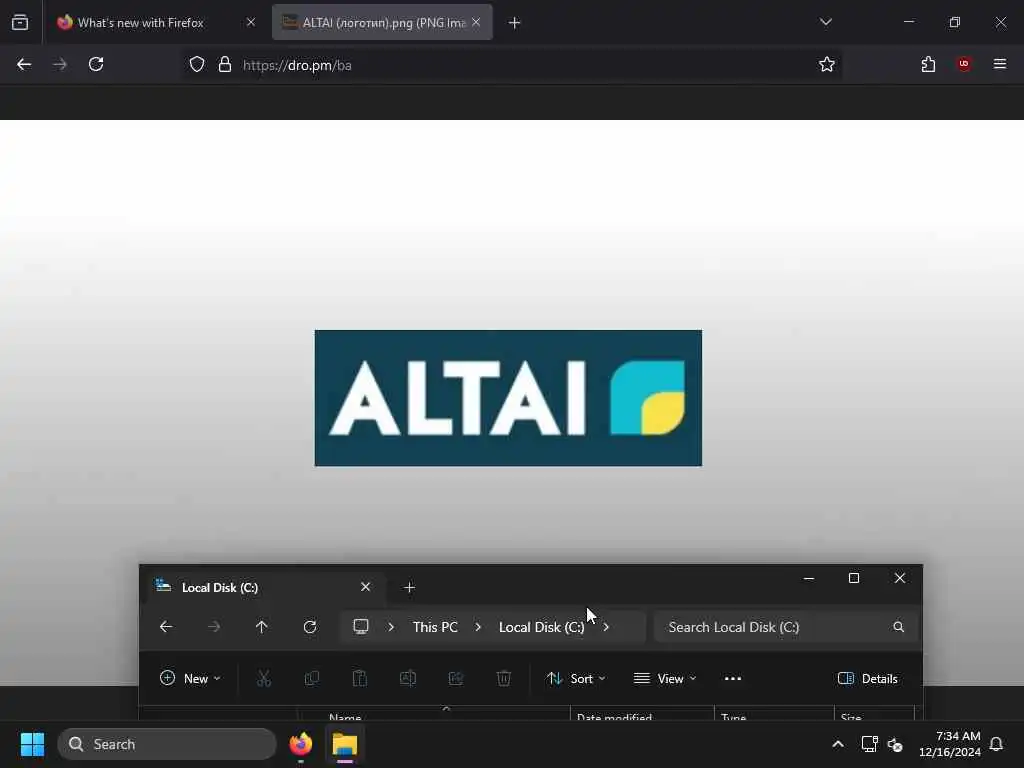Image resolution: width=1024 pixels, height=768 pixels.
Task: Click the Paste clipboard icon
Action: pyautogui.click(x=360, y=679)
